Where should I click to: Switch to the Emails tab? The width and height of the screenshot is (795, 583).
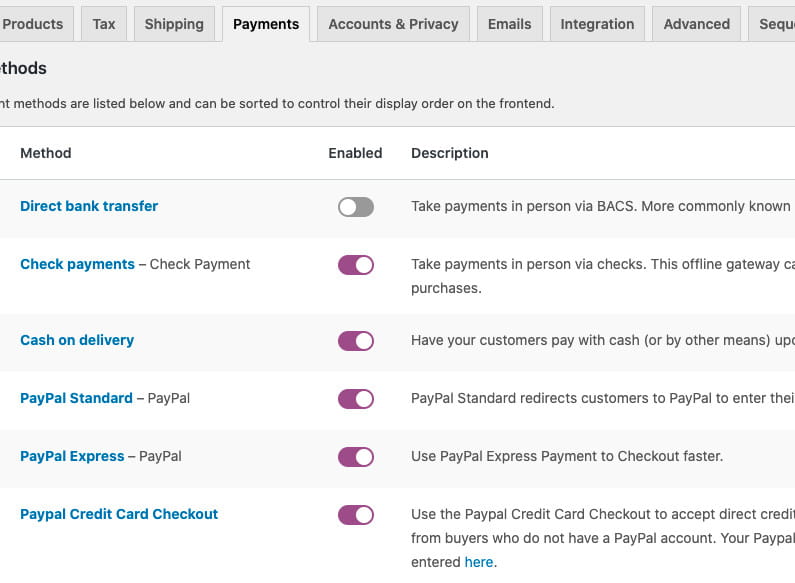pyautogui.click(x=510, y=24)
